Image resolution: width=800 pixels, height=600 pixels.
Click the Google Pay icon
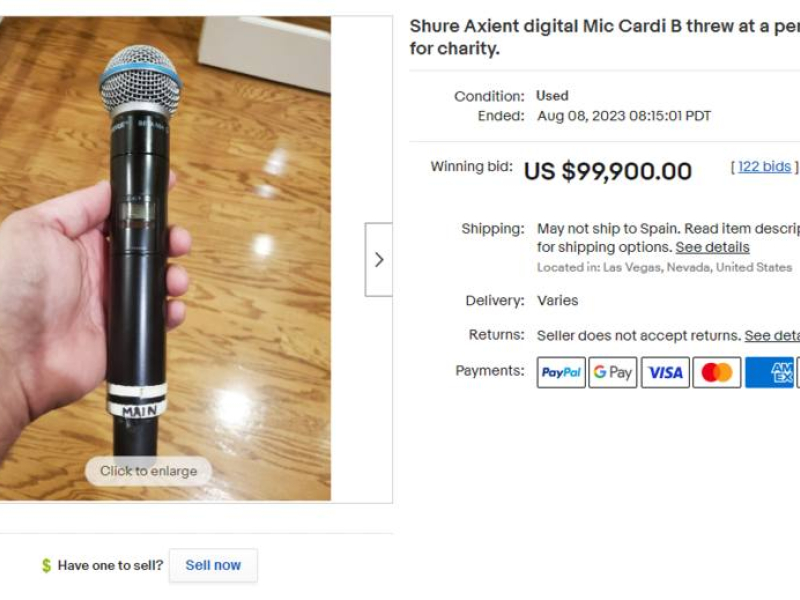(613, 373)
